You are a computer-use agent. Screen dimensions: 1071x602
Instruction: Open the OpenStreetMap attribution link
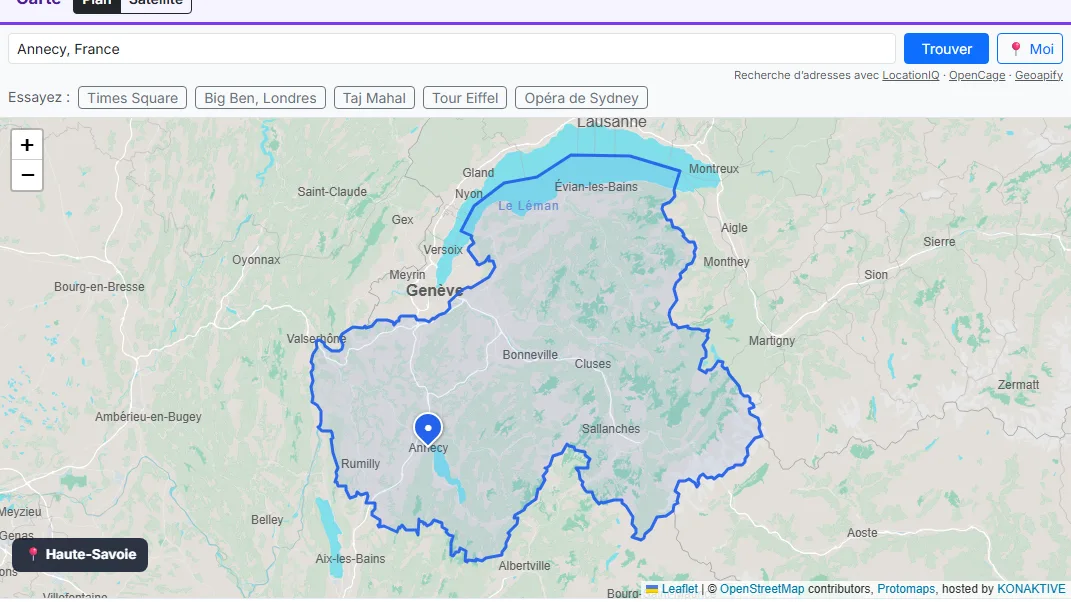point(762,589)
